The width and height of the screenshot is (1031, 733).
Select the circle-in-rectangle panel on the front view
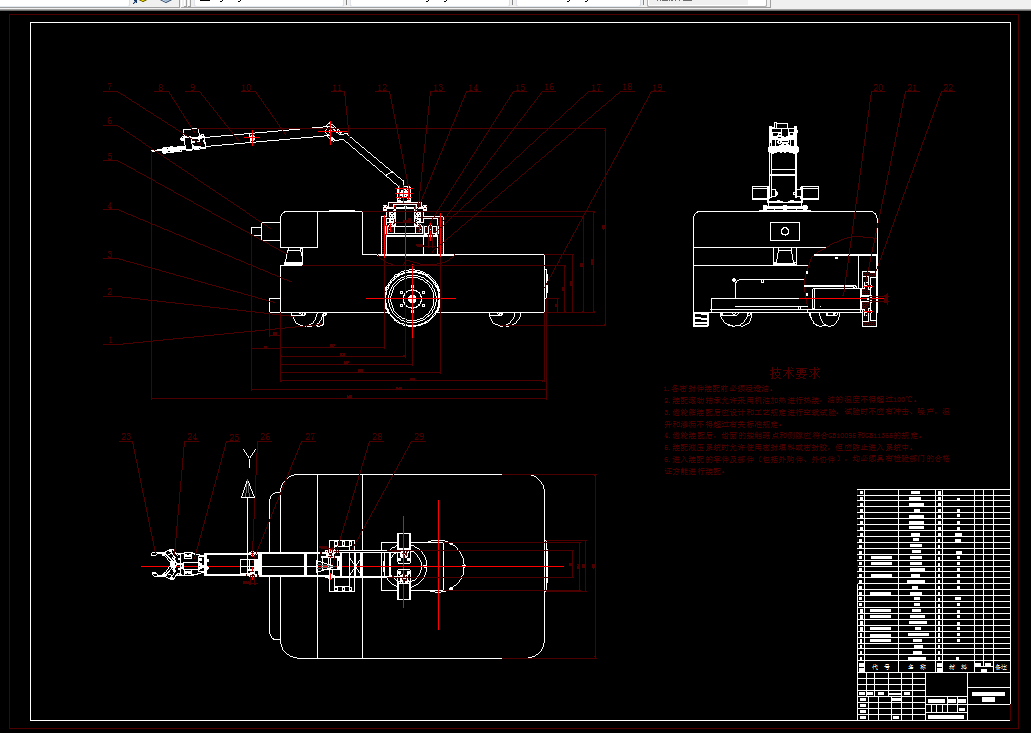coord(784,231)
